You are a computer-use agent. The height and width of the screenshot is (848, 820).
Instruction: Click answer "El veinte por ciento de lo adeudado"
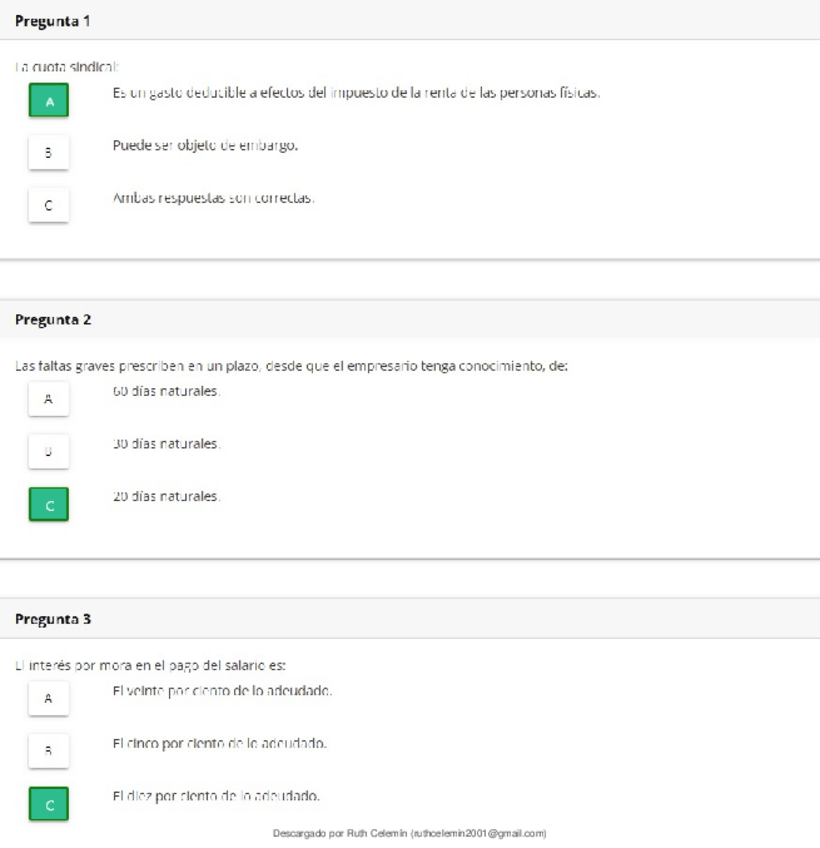223,691
